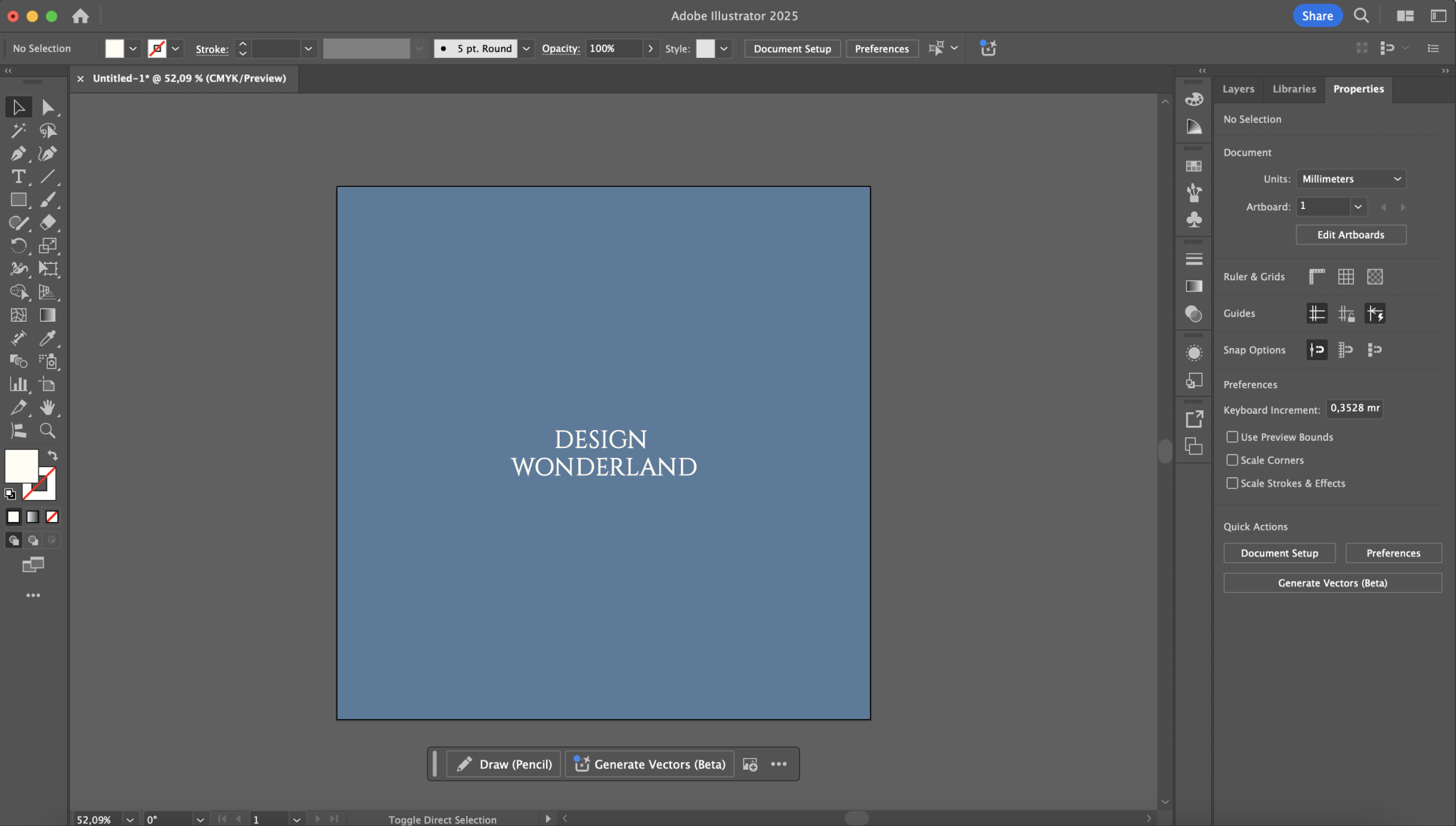Open the Units Millimeters dropdown
The height and width of the screenshot is (826, 1456).
pos(1350,179)
